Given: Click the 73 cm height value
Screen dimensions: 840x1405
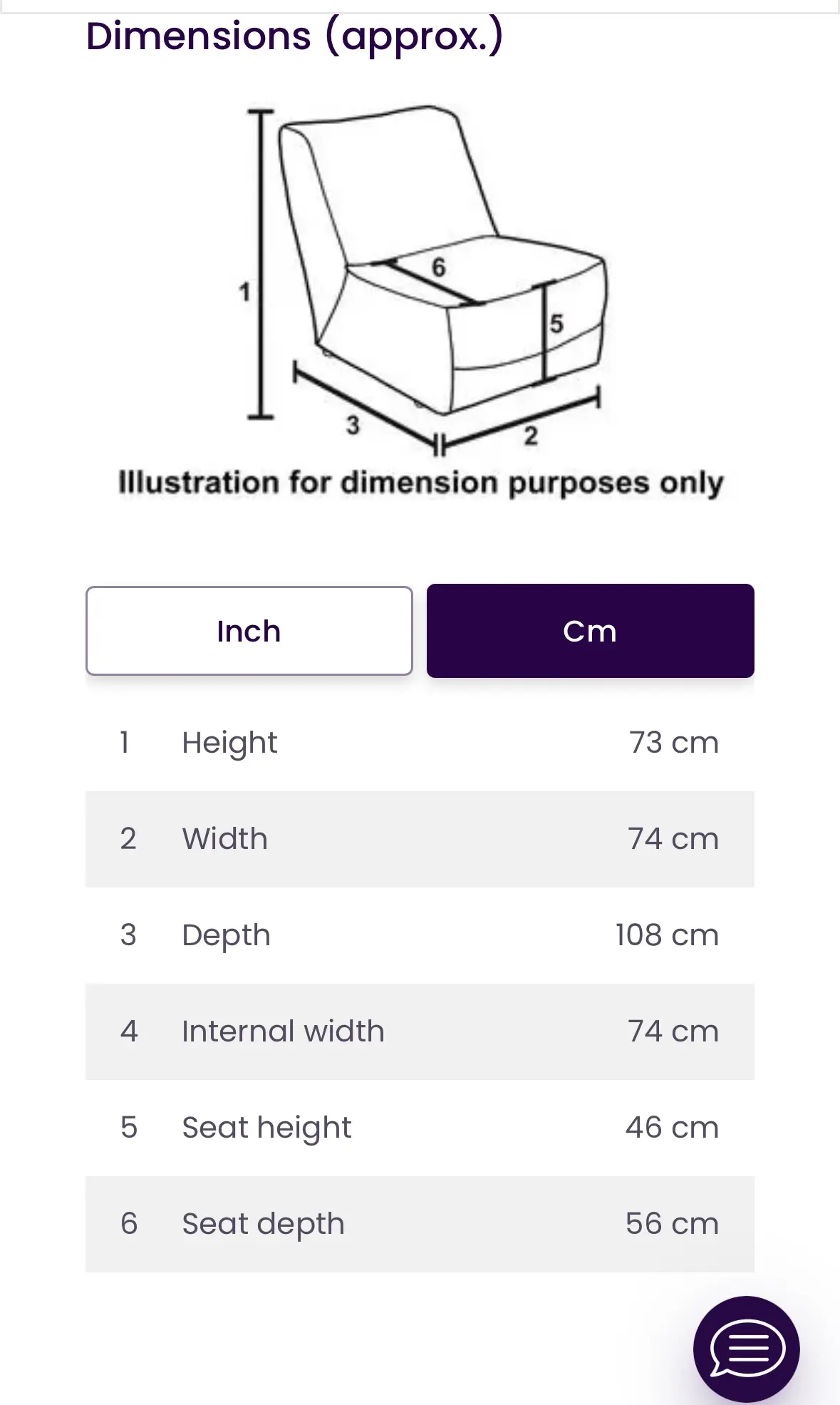Looking at the screenshot, I should [673, 743].
